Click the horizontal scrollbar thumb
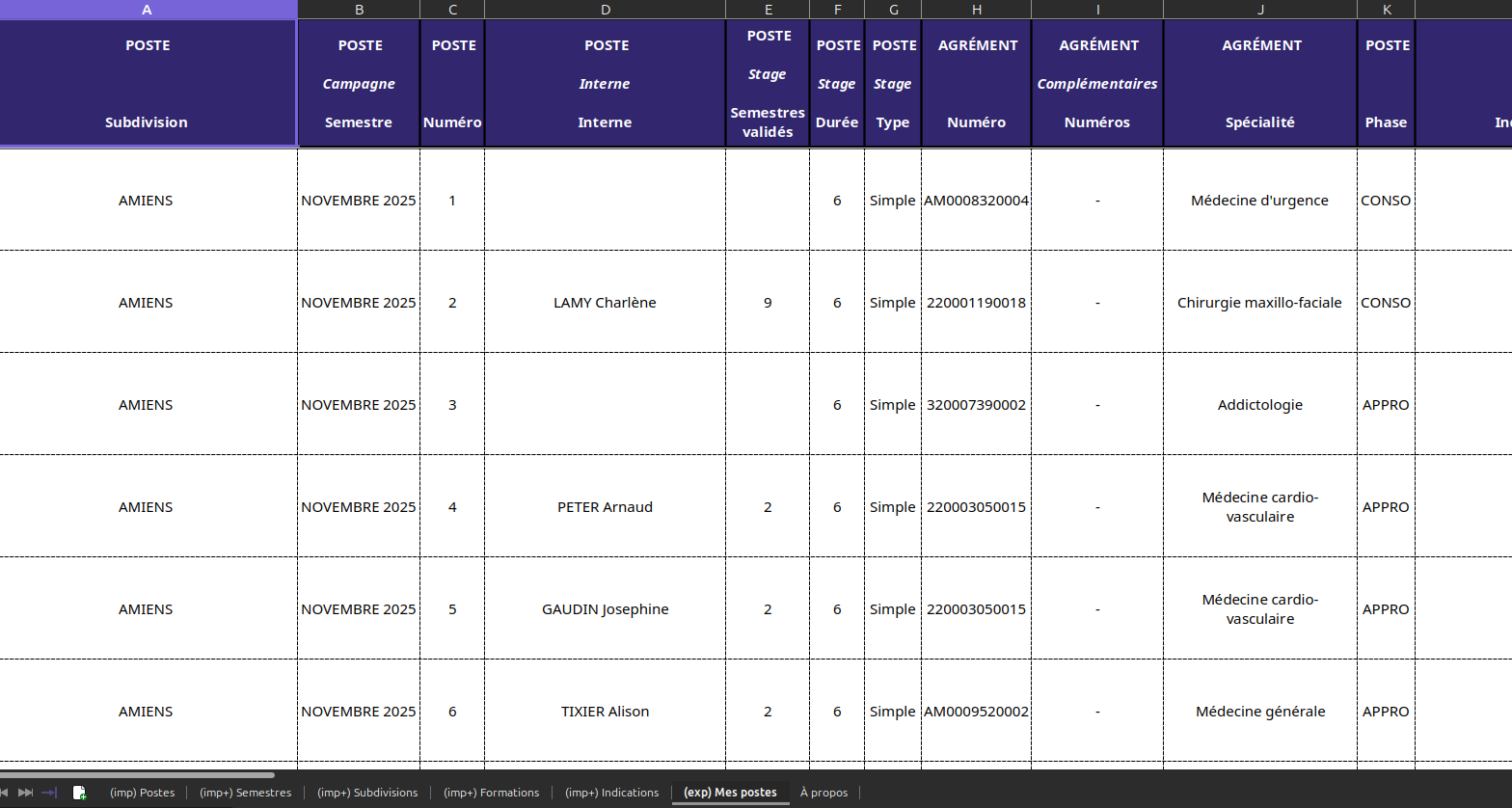This screenshot has width=1512, height=808. [x=137, y=774]
